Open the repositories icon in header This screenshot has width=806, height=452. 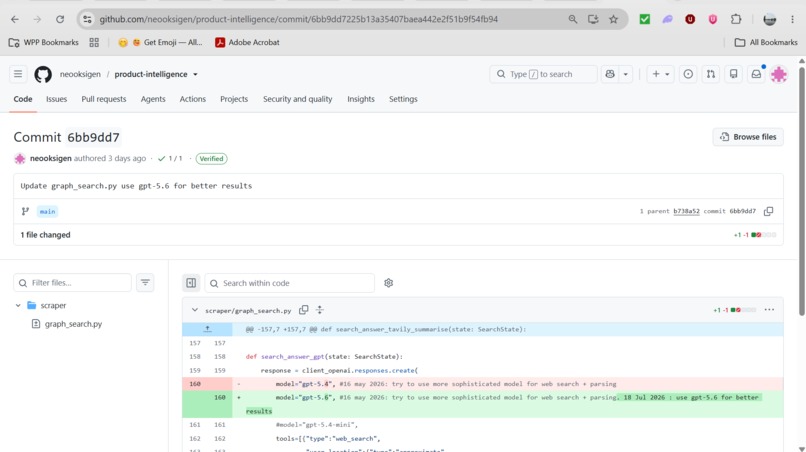(734, 74)
